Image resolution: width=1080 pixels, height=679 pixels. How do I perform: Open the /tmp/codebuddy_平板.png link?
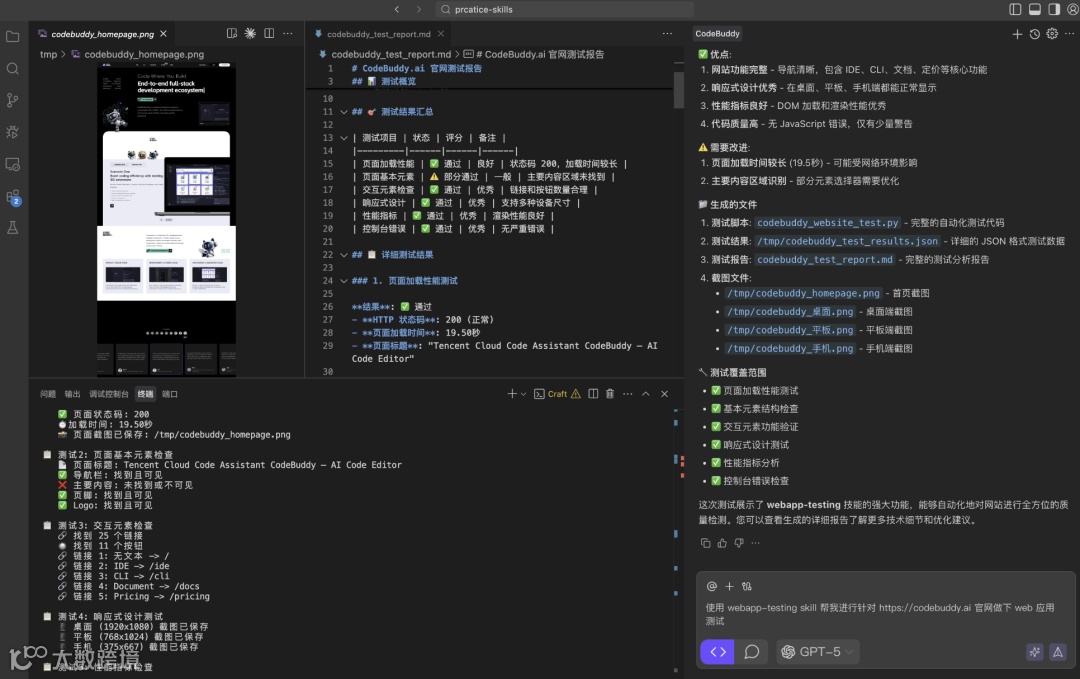coord(790,331)
